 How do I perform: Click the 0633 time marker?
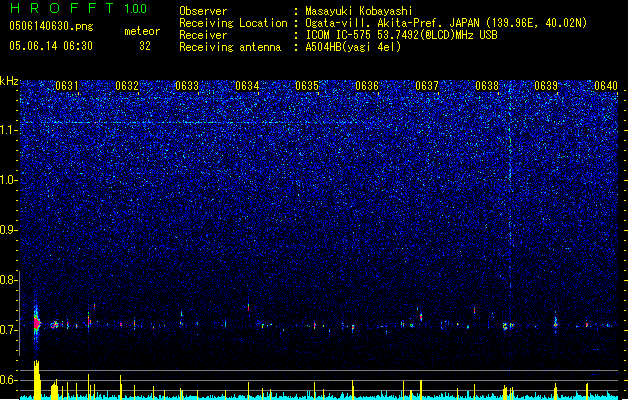(x=187, y=86)
